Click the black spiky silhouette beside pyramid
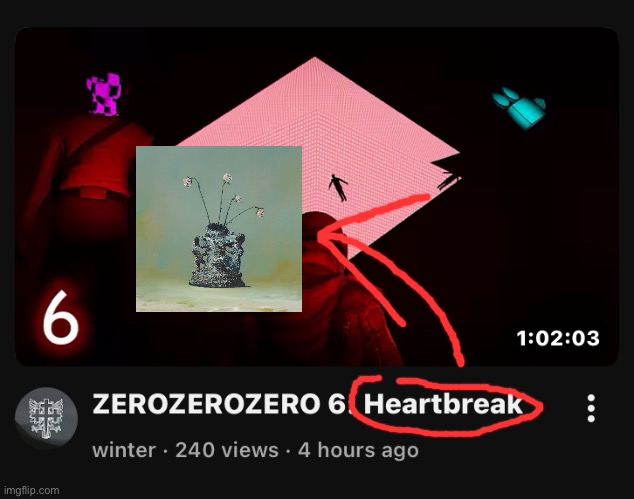 (x=446, y=173)
